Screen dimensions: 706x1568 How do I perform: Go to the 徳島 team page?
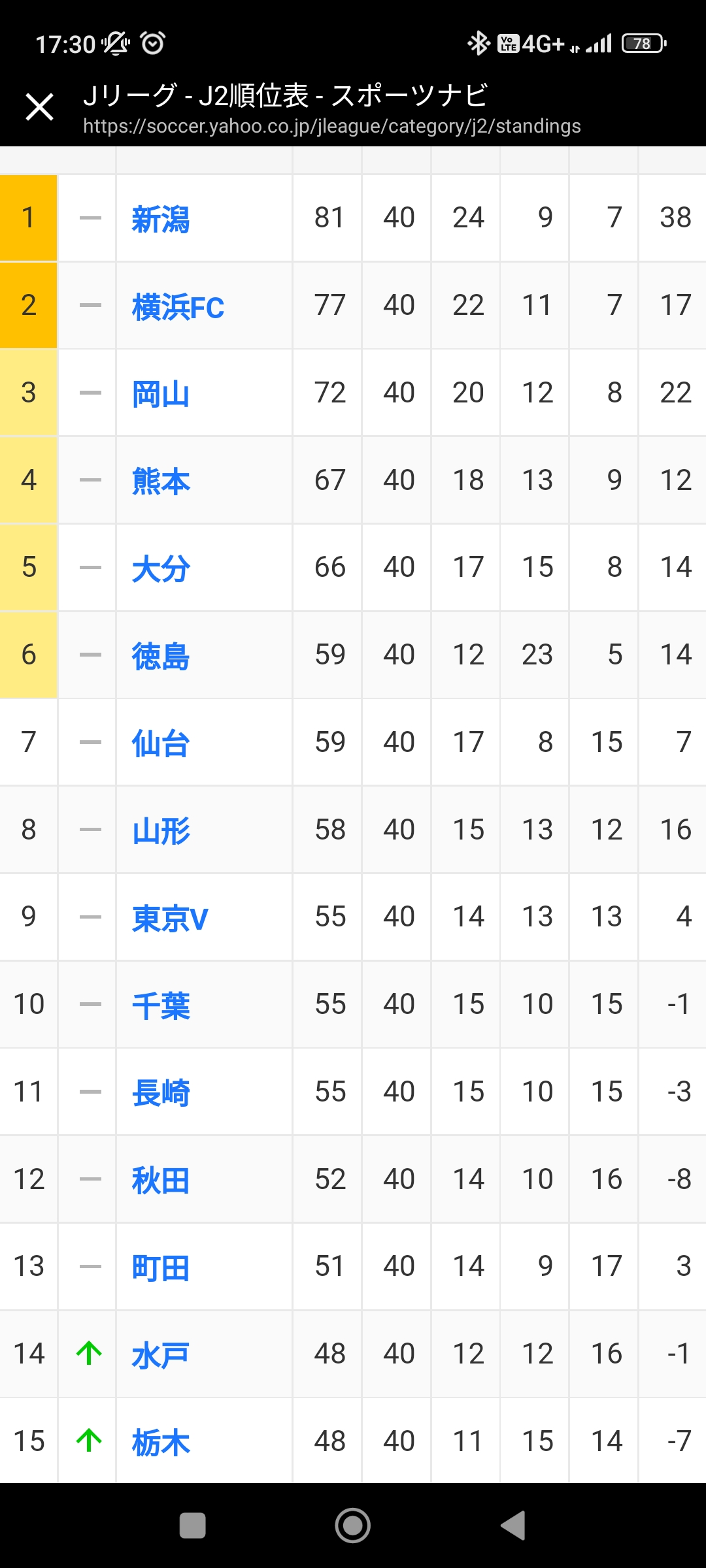pyautogui.click(x=161, y=656)
